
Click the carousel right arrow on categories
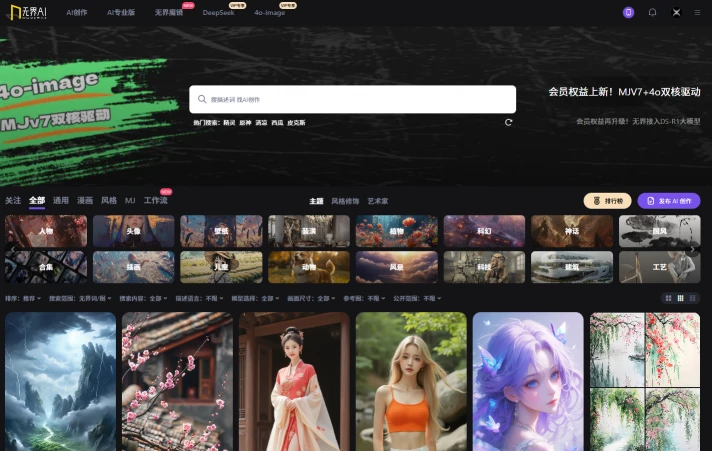tap(692, 249)
